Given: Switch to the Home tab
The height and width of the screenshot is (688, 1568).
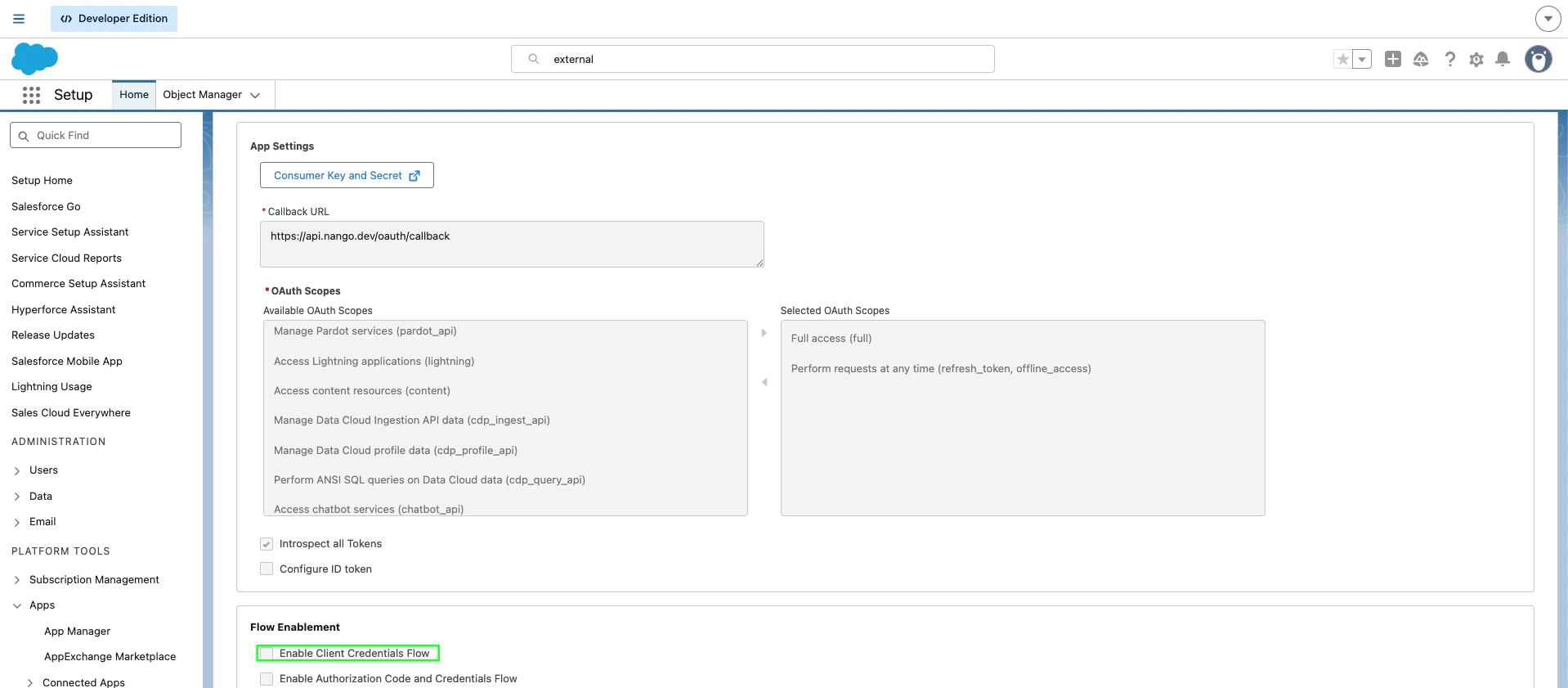Looking at the screenshot, I should pos(134,95).
